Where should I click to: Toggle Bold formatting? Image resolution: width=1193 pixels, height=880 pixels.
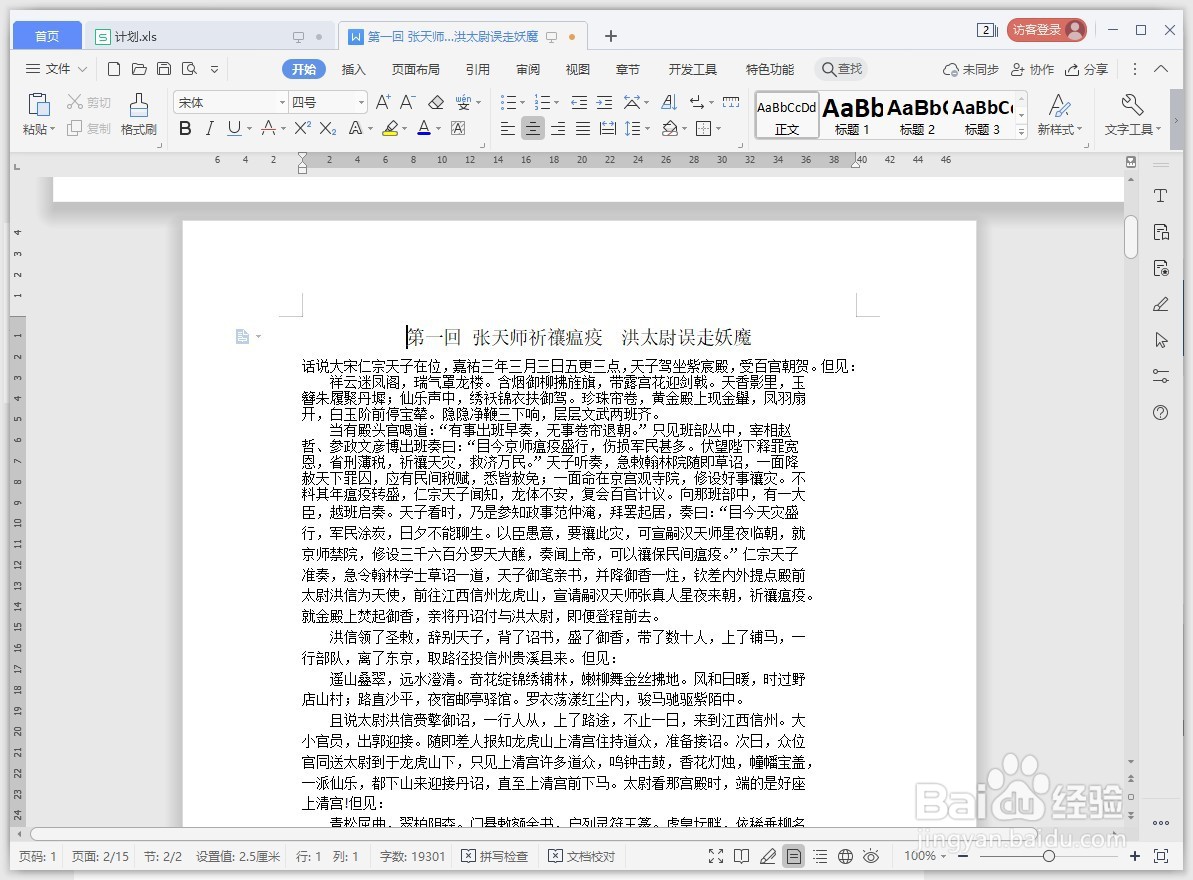click(185, 129)
